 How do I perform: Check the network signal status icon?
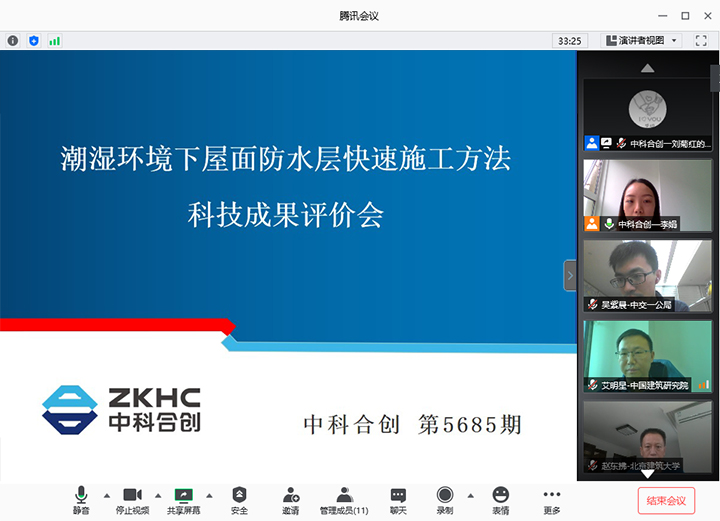pyautogui.click(x=55, y=41)
